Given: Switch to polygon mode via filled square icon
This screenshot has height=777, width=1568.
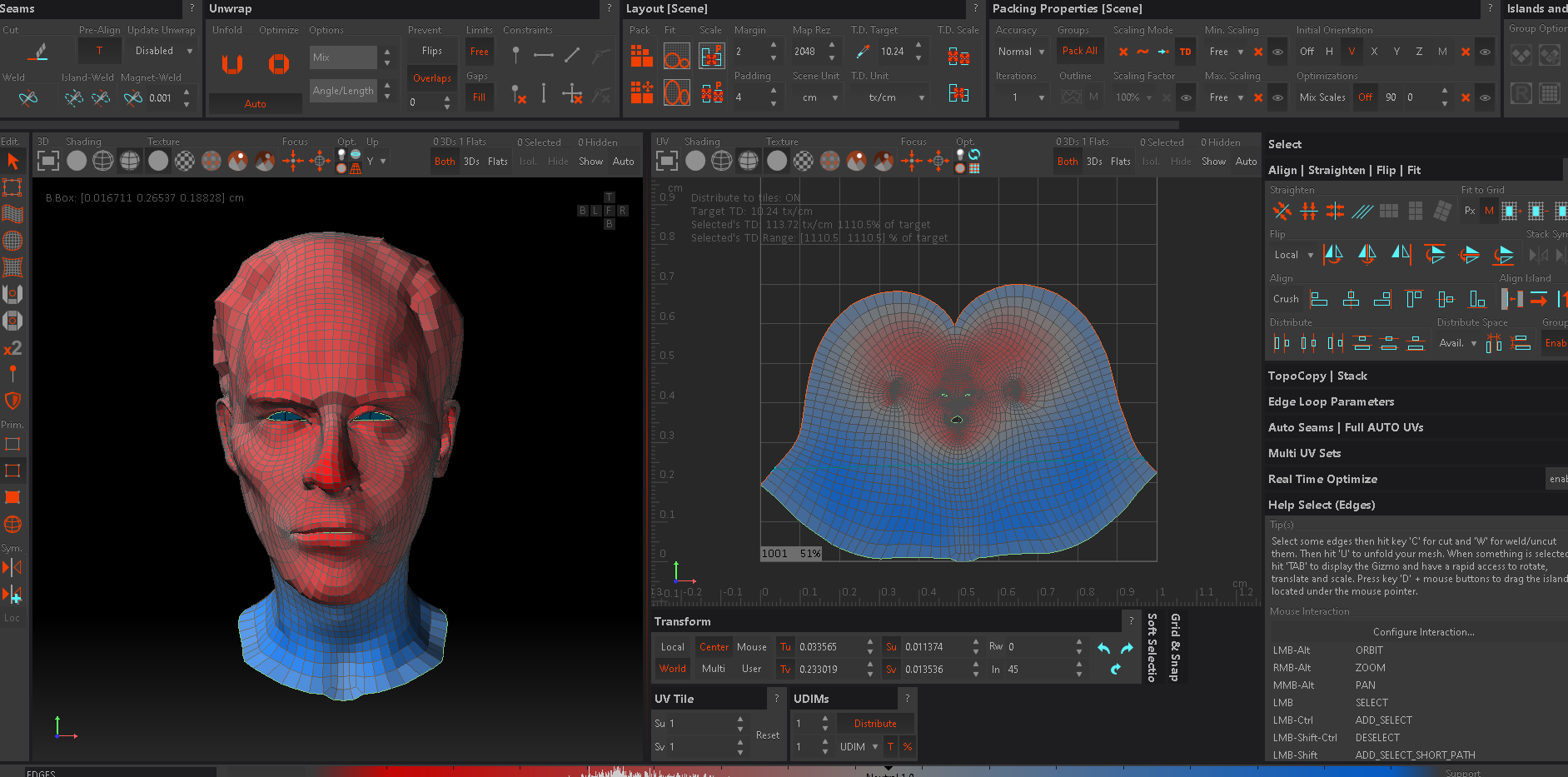Looking at the screenshot, I should coord(12,497).
